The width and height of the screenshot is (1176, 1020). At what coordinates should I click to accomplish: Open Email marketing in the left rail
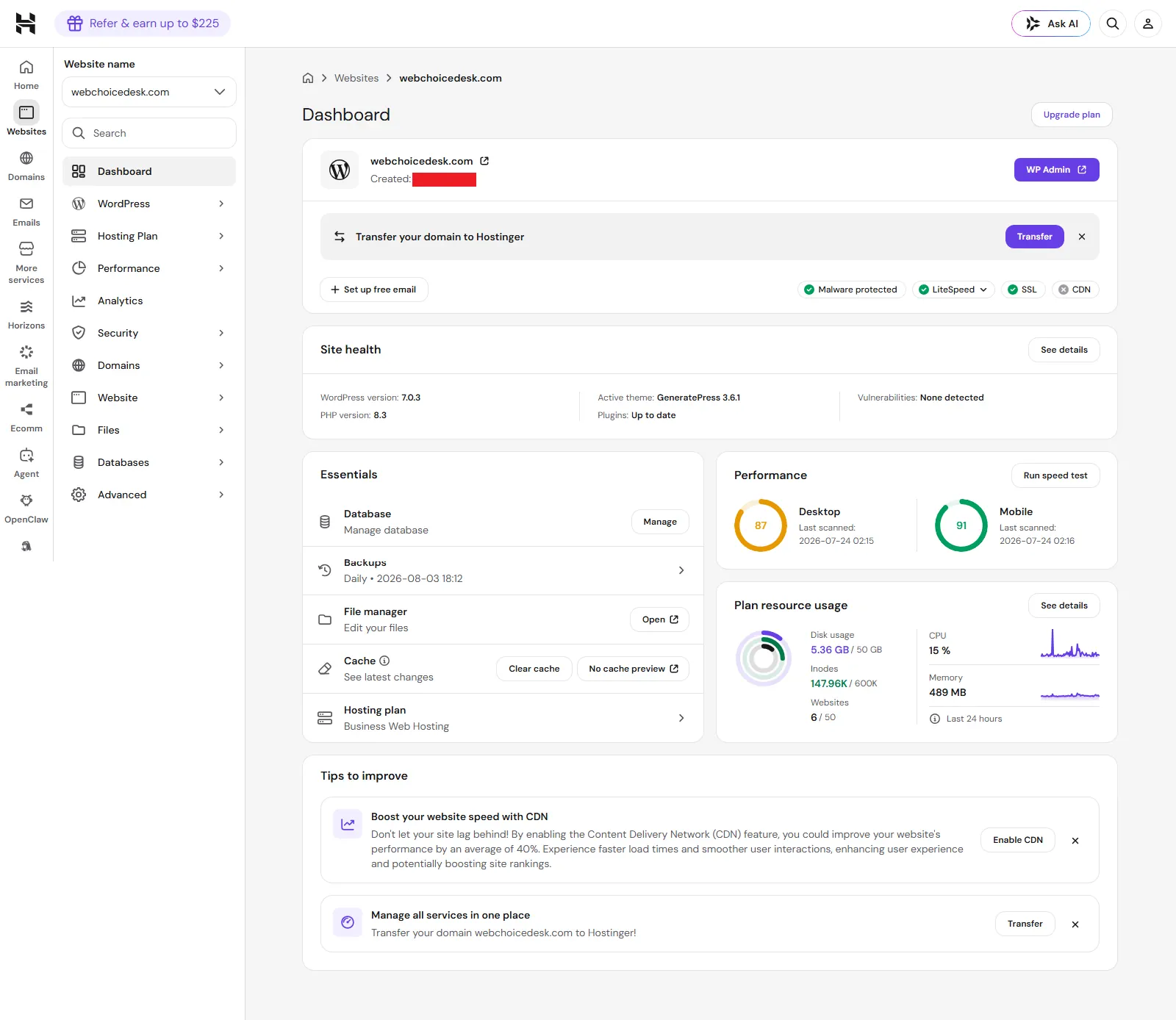tap(26, 366)
